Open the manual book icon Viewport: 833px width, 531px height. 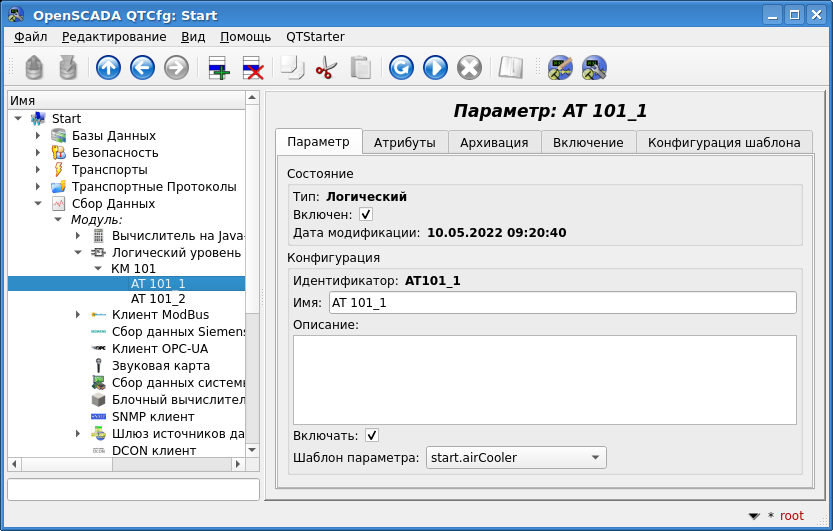511,68
